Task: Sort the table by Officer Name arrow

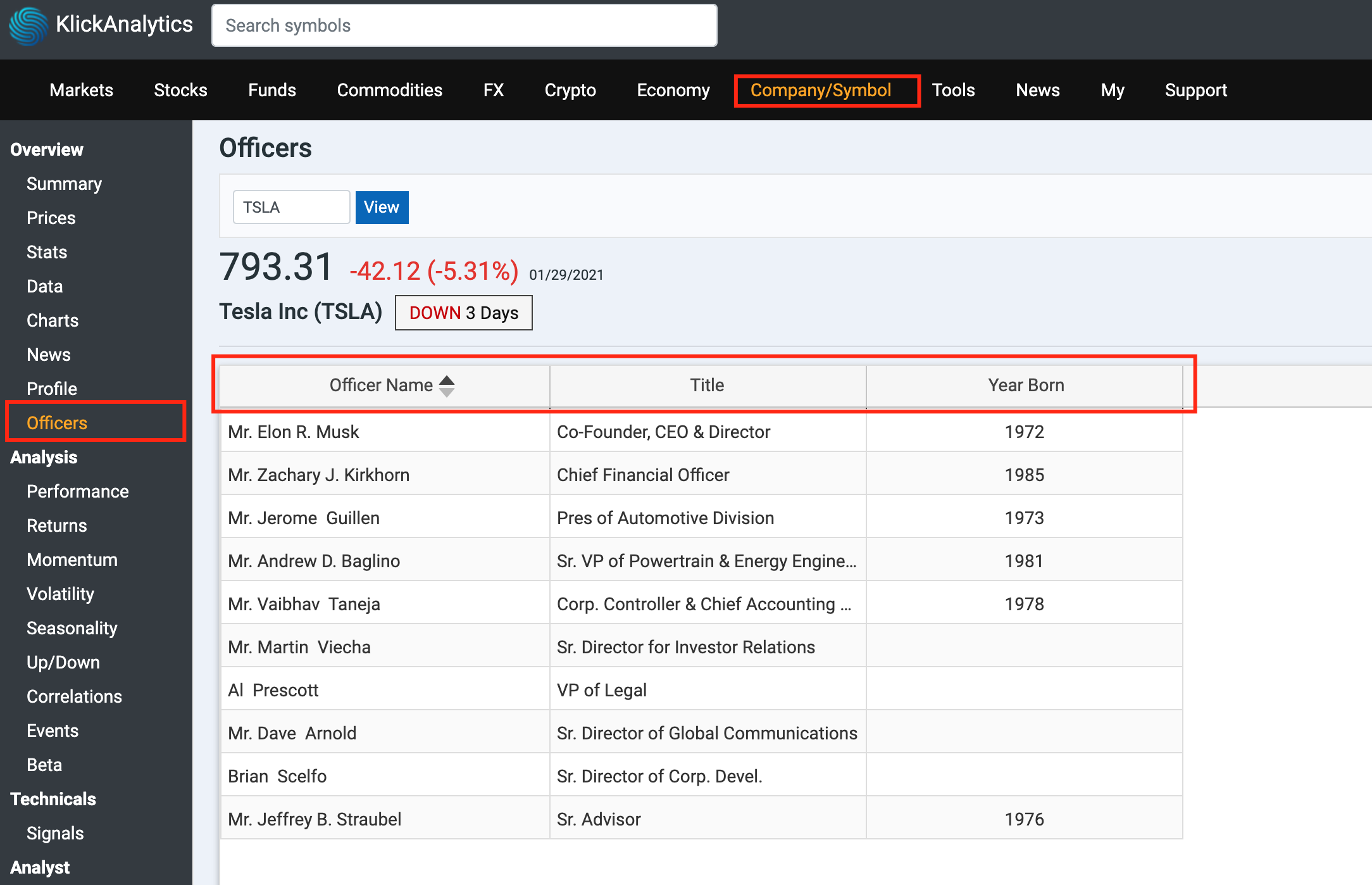Action: point(447,386)
